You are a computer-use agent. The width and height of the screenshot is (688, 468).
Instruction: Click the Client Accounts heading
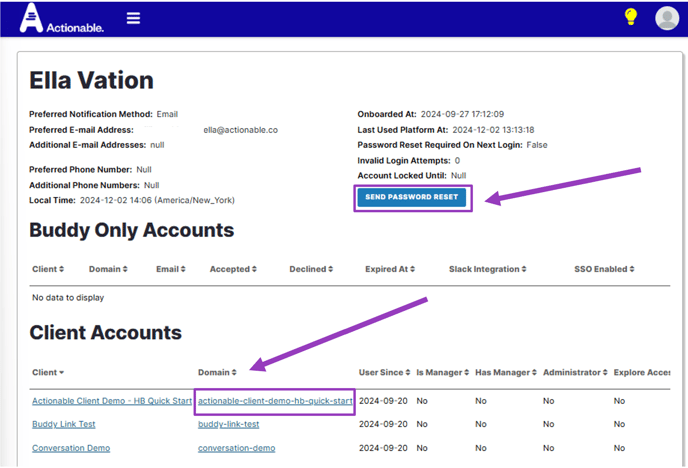[x=105, y=332]
